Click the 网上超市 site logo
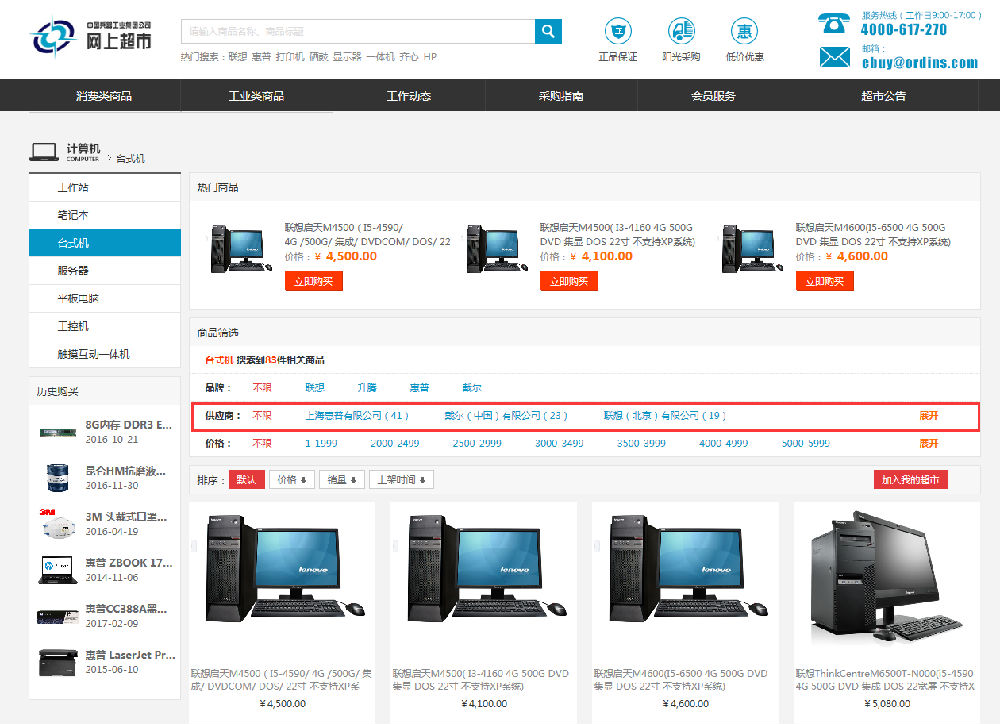The height and width of the screenshot is (724, 1000). (91, 36)
